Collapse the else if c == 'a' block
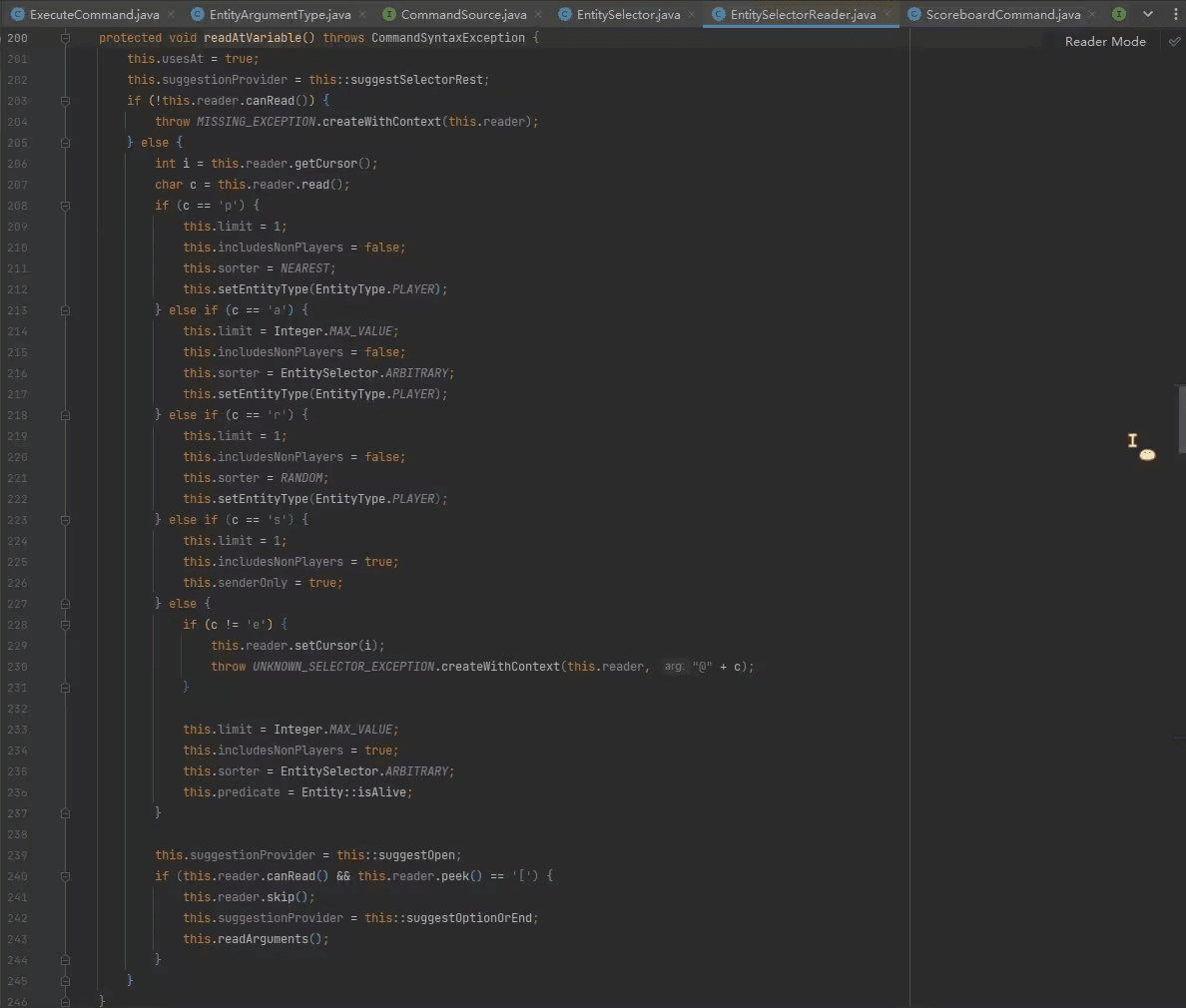 point(65,310)
